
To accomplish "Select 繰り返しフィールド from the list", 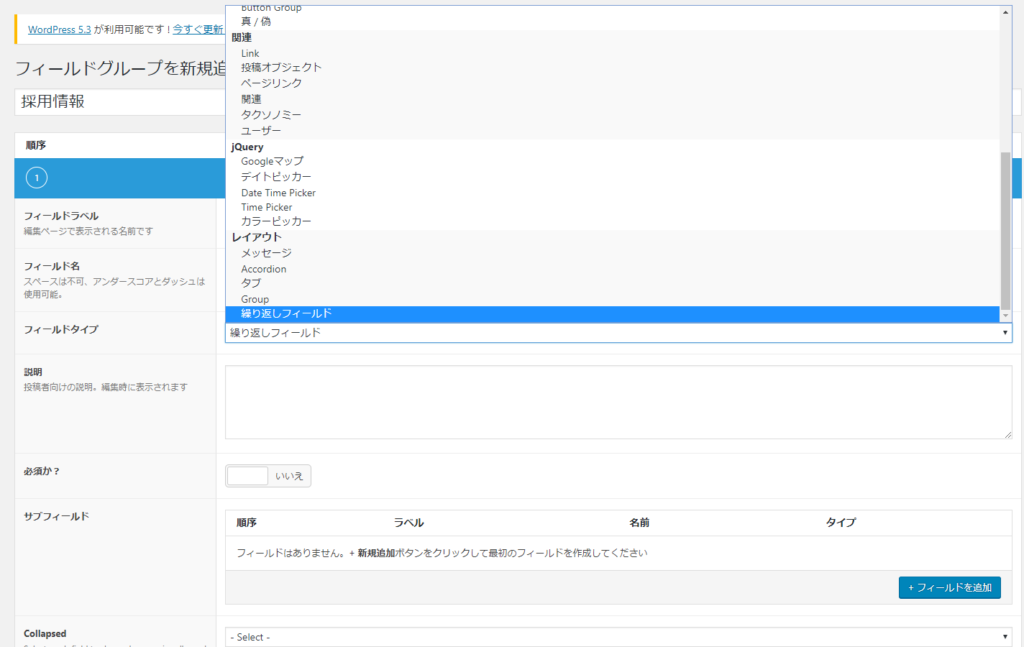I will point(286,314).
